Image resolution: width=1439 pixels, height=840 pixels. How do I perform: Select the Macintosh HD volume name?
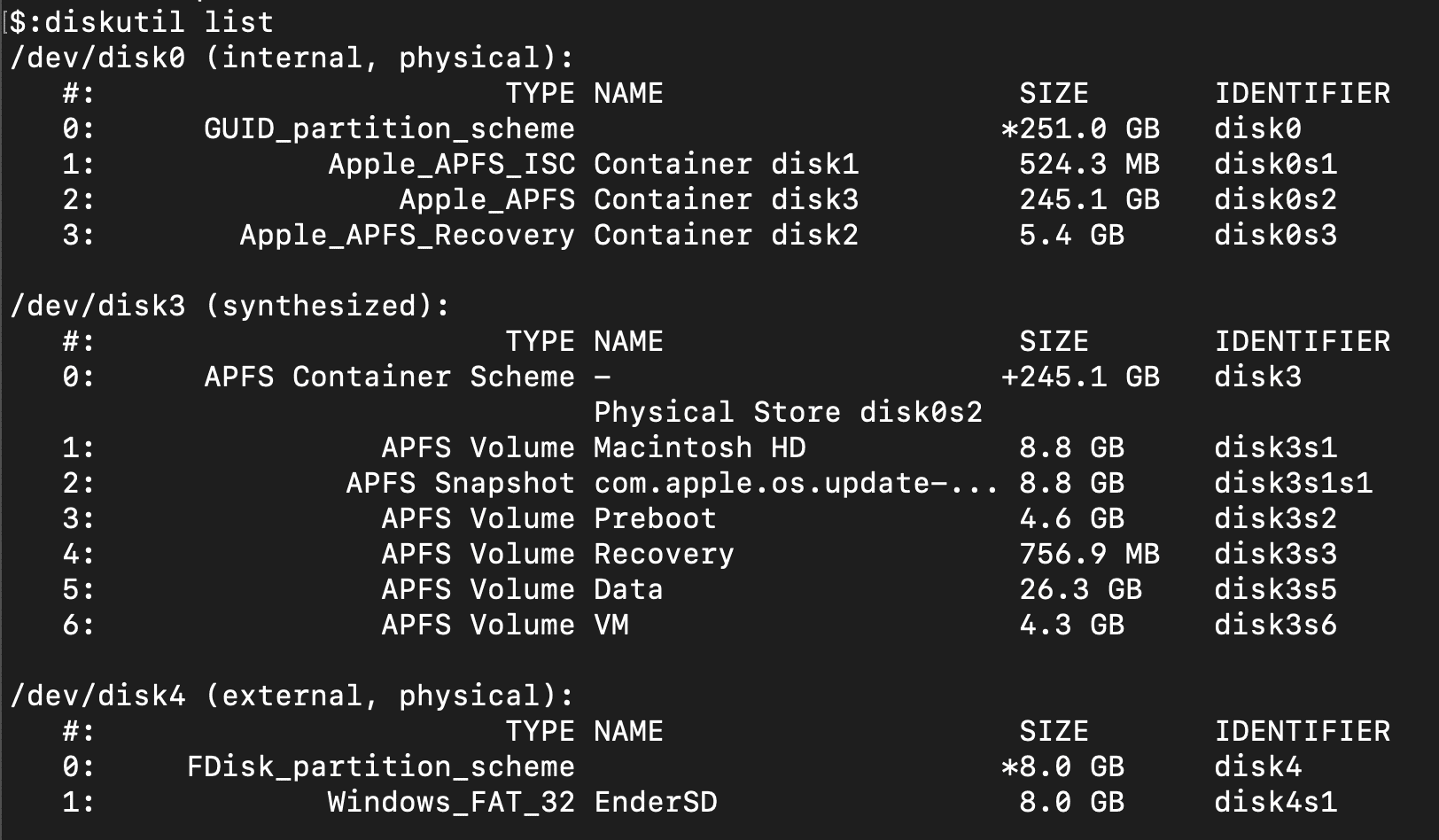tap(699, 447)
